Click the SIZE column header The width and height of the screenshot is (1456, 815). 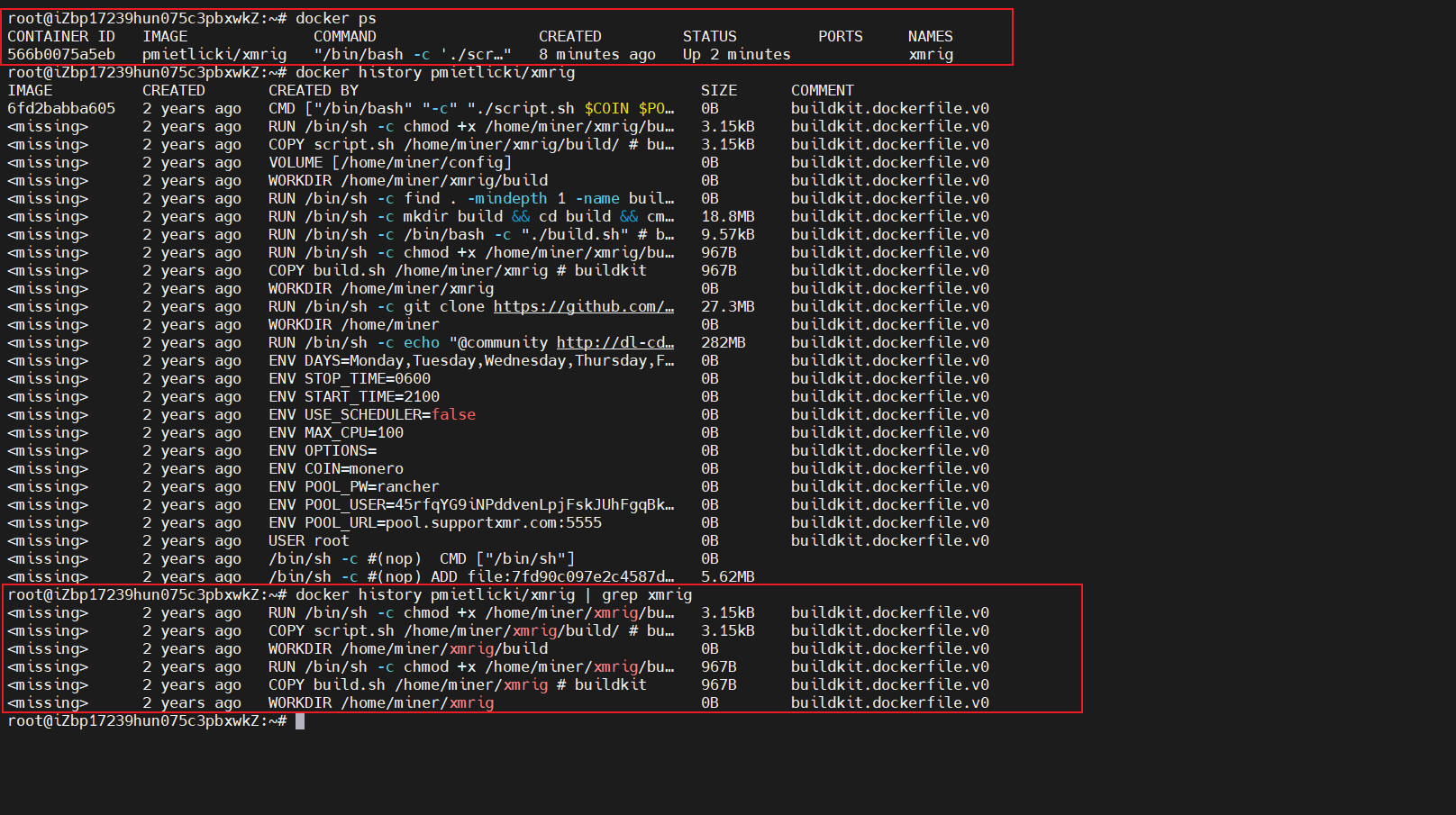(719, 90)
